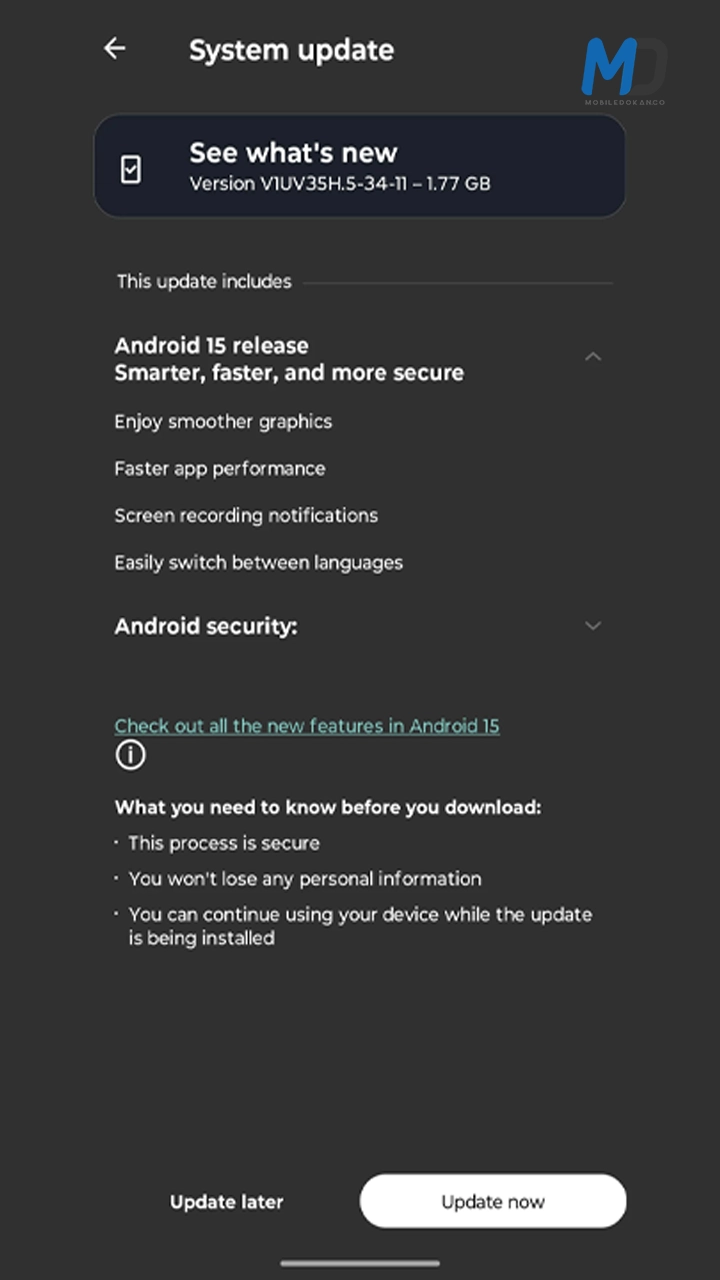Tap the update checkmark device icon
This screenshot has height=1280, width=720.
(131, 169)
